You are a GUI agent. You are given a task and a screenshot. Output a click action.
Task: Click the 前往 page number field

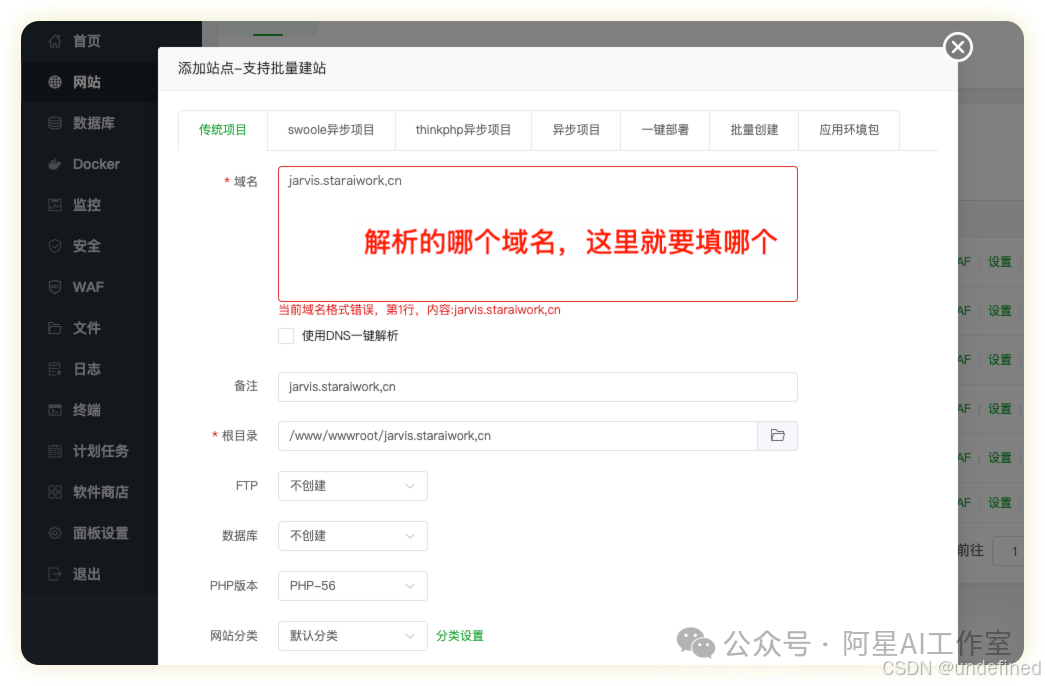click(1009, 551)
